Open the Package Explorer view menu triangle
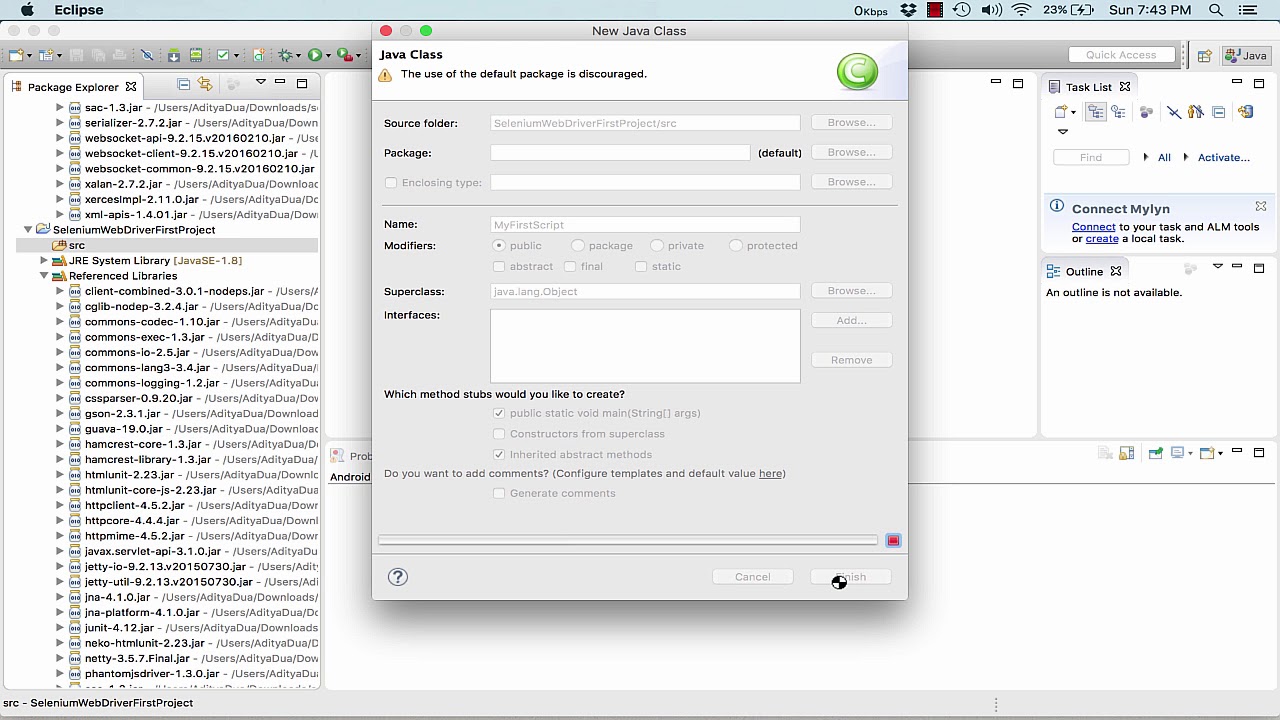Viewport: 1280px width, 720px height. pos(261,82)
